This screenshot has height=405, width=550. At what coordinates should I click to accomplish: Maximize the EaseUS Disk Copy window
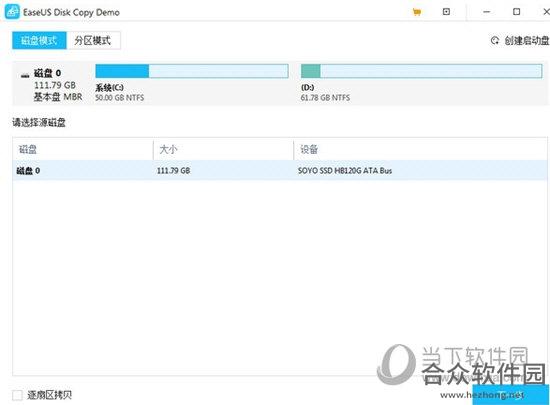[x=517, y=12]
